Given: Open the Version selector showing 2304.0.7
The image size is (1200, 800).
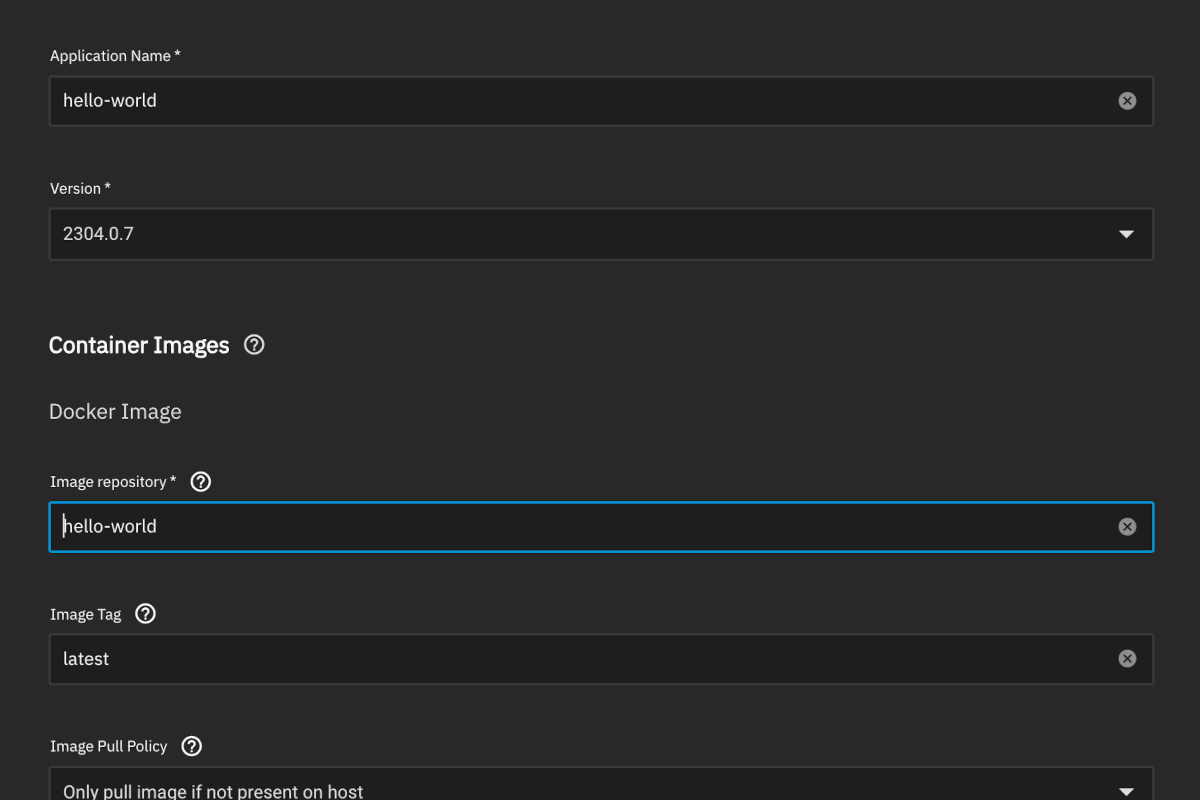Looking at the screenshot, I should (x=601, y=234).
